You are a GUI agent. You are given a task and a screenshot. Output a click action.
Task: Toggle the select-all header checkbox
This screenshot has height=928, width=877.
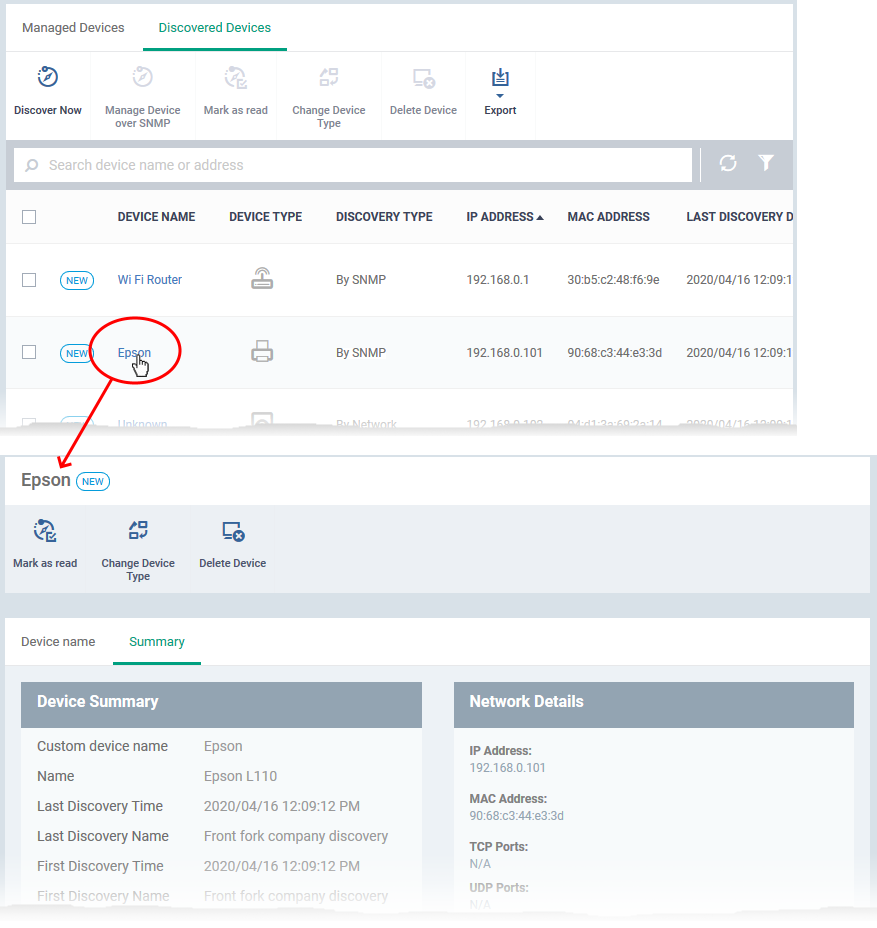pos(29,217)
